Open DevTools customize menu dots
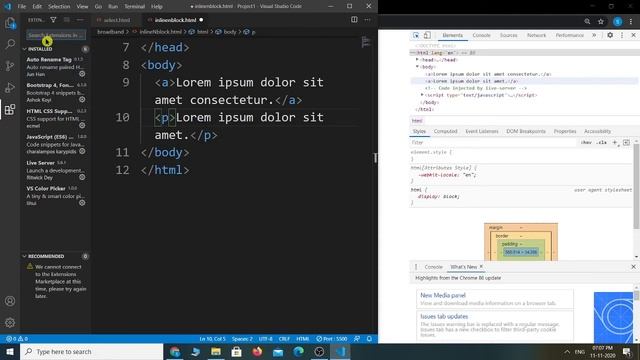This screenshot has height=360, width=640. tap(622, 36)
